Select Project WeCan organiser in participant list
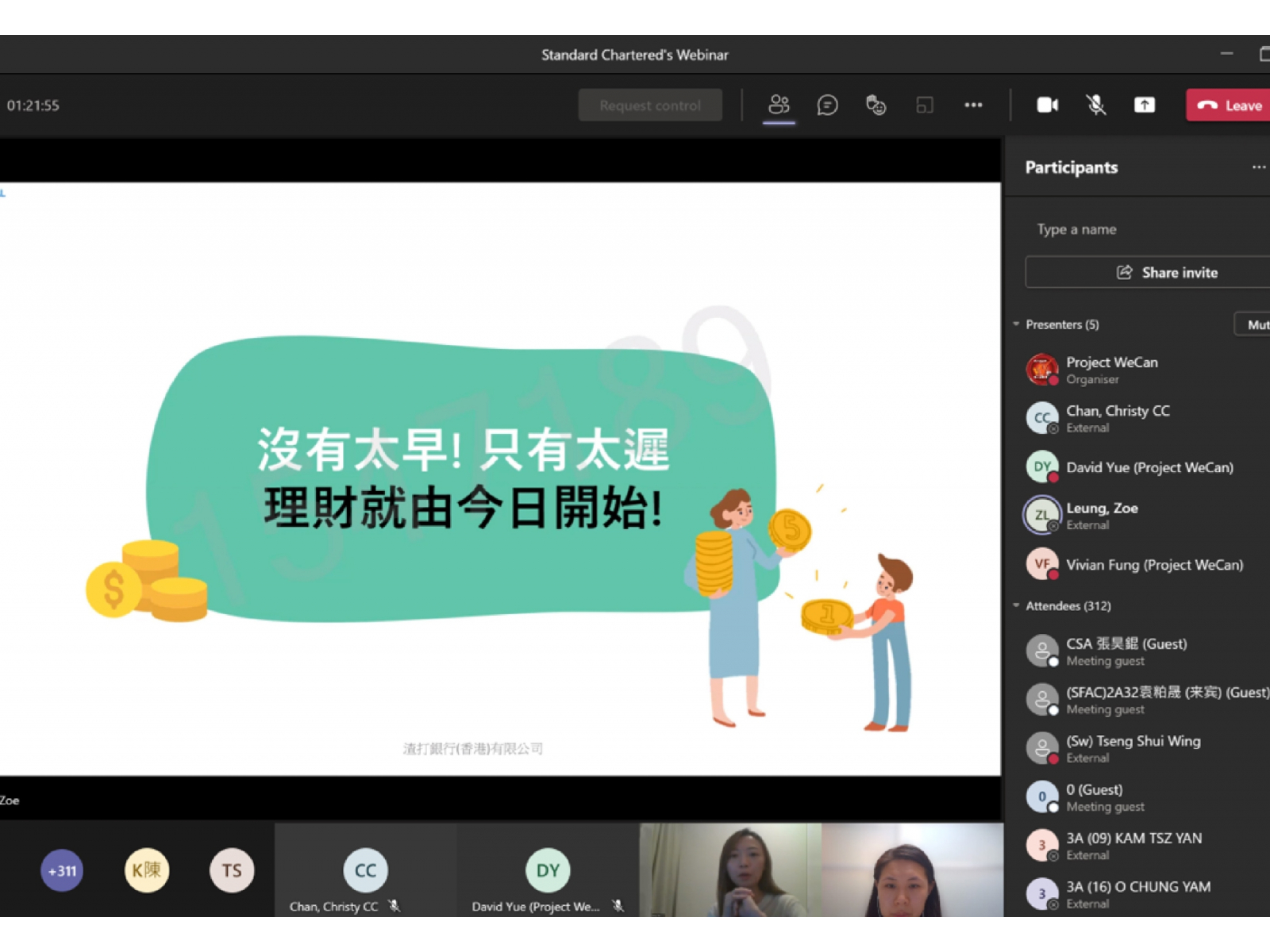Screen dimensions: 1270x952 (1111, 370)
